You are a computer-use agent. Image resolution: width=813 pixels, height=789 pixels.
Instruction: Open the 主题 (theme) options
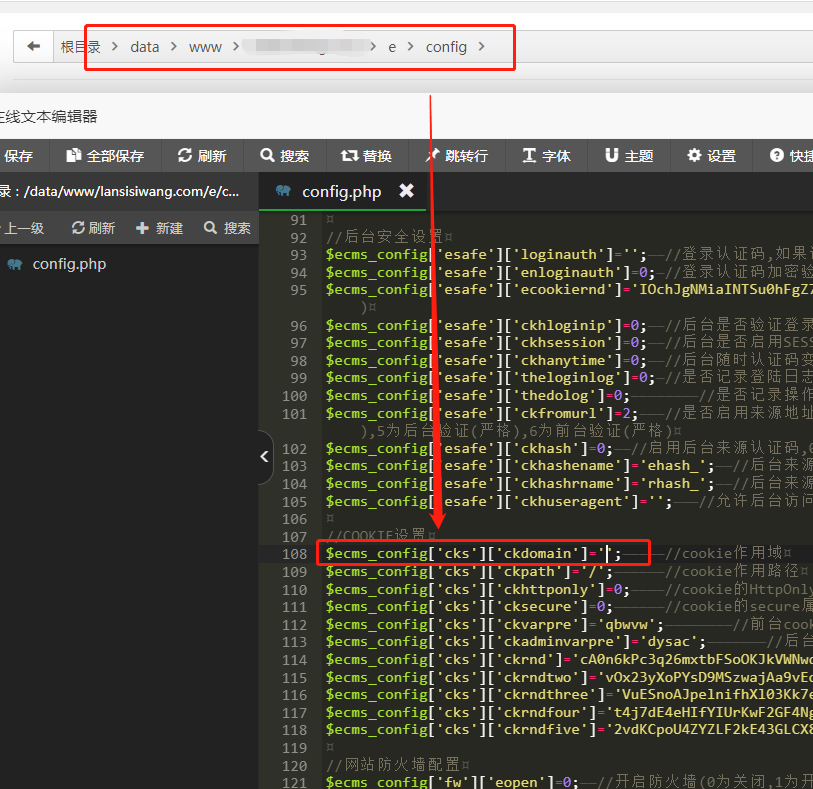[629, 156]
